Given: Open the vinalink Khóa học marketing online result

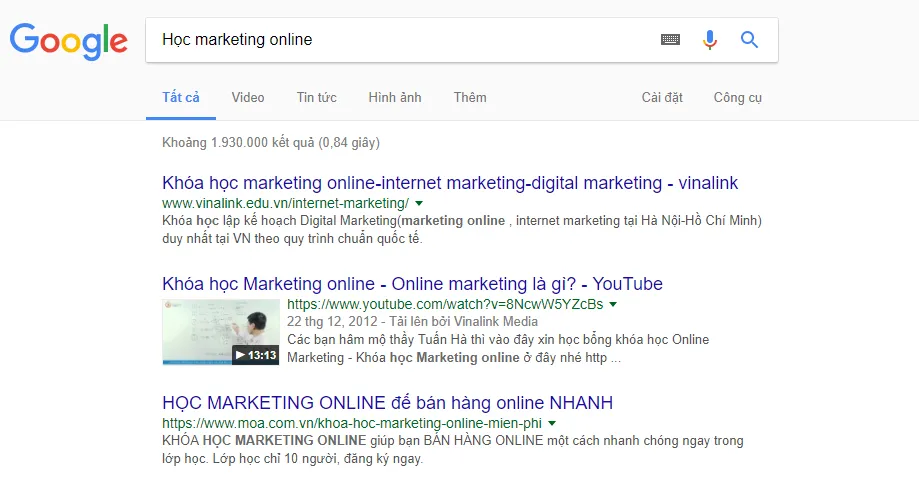Looking at the screenshot, I should tap(450, 183).
